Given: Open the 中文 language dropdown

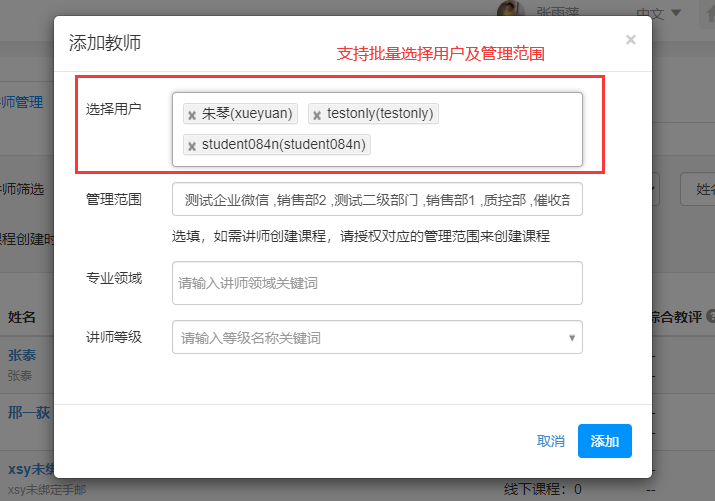Looking at the screenshot, I should (660, 13).
